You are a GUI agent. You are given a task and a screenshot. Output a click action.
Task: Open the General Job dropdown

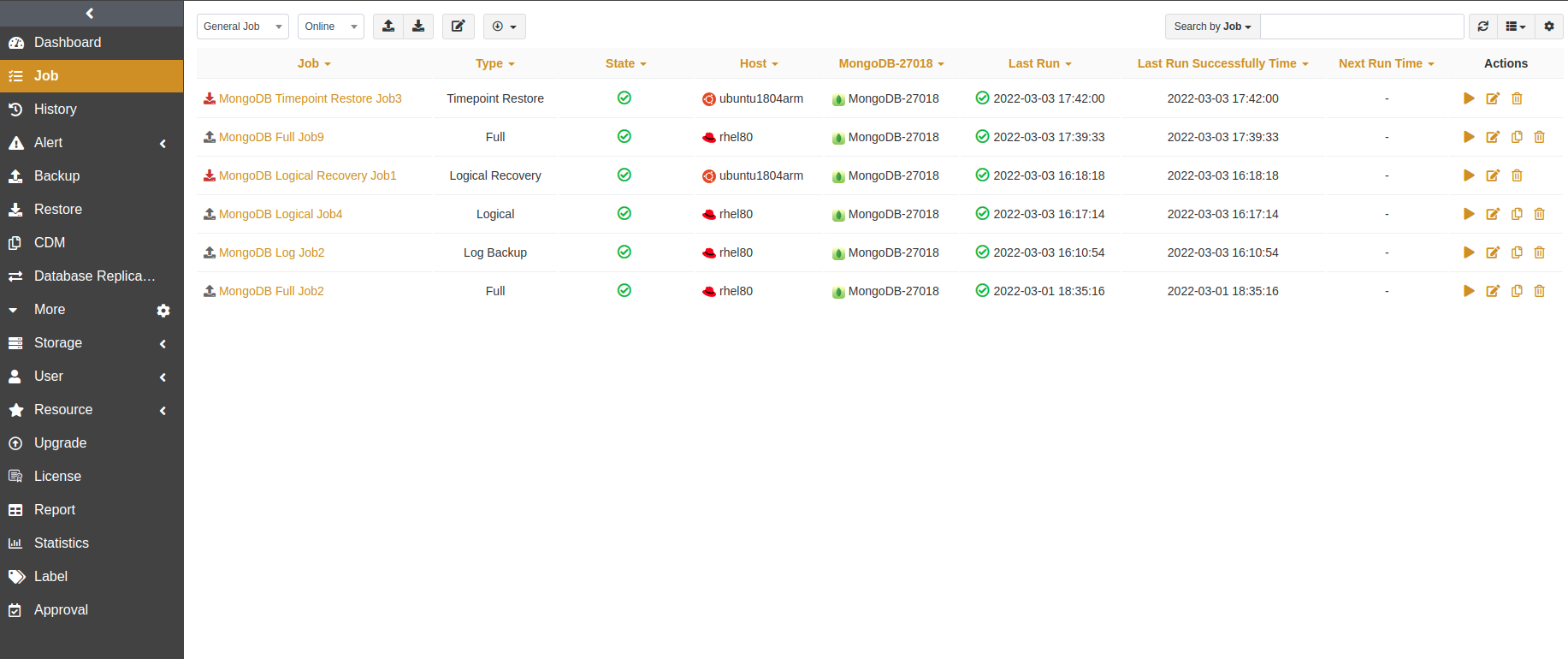tap(243, 27)
